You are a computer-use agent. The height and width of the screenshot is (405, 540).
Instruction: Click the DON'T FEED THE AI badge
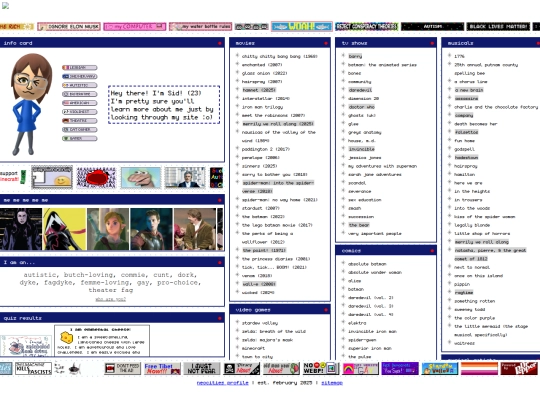tap(123, 368)
